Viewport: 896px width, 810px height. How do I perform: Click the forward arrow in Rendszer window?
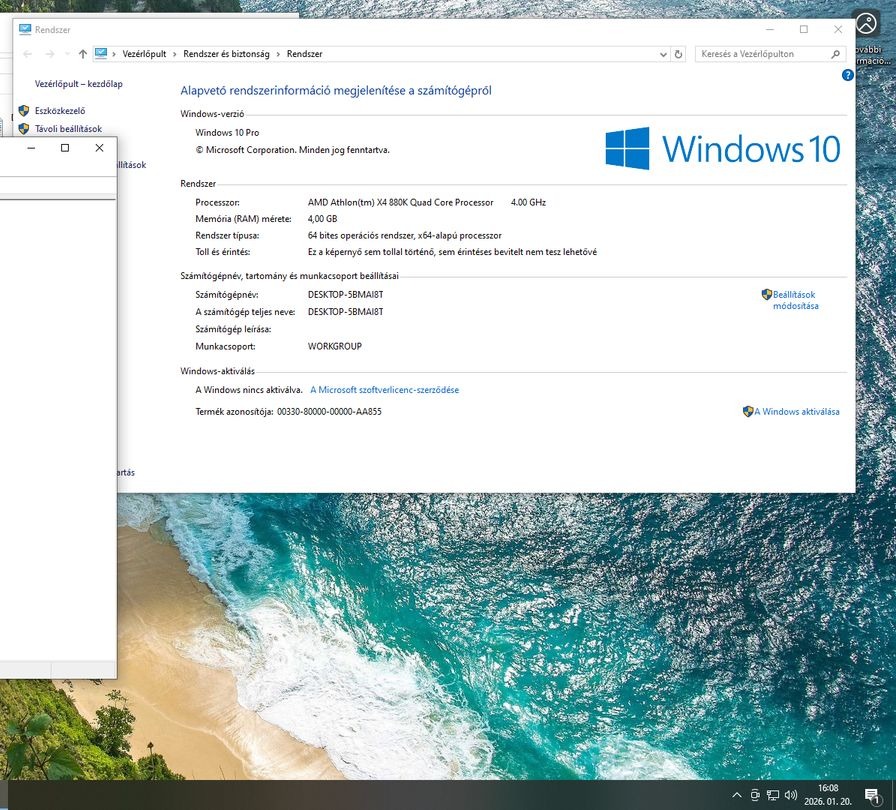pyautogui.click(x=50, y=54)
